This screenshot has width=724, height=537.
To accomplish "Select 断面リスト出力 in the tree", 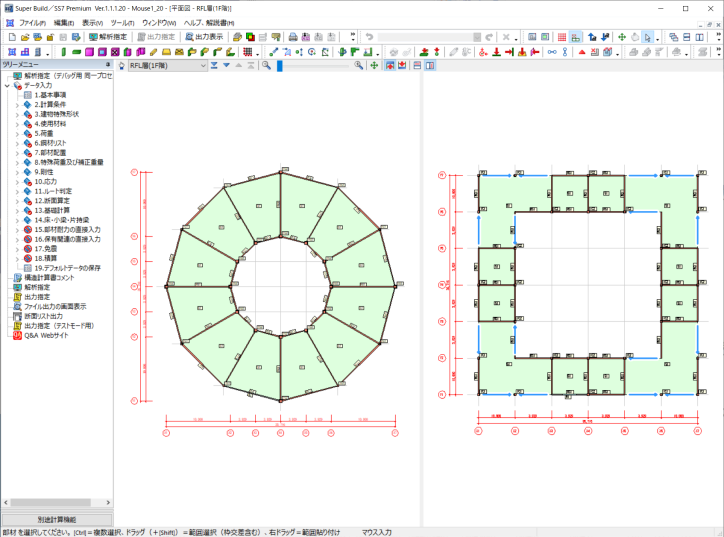I will tap(43, 316).
